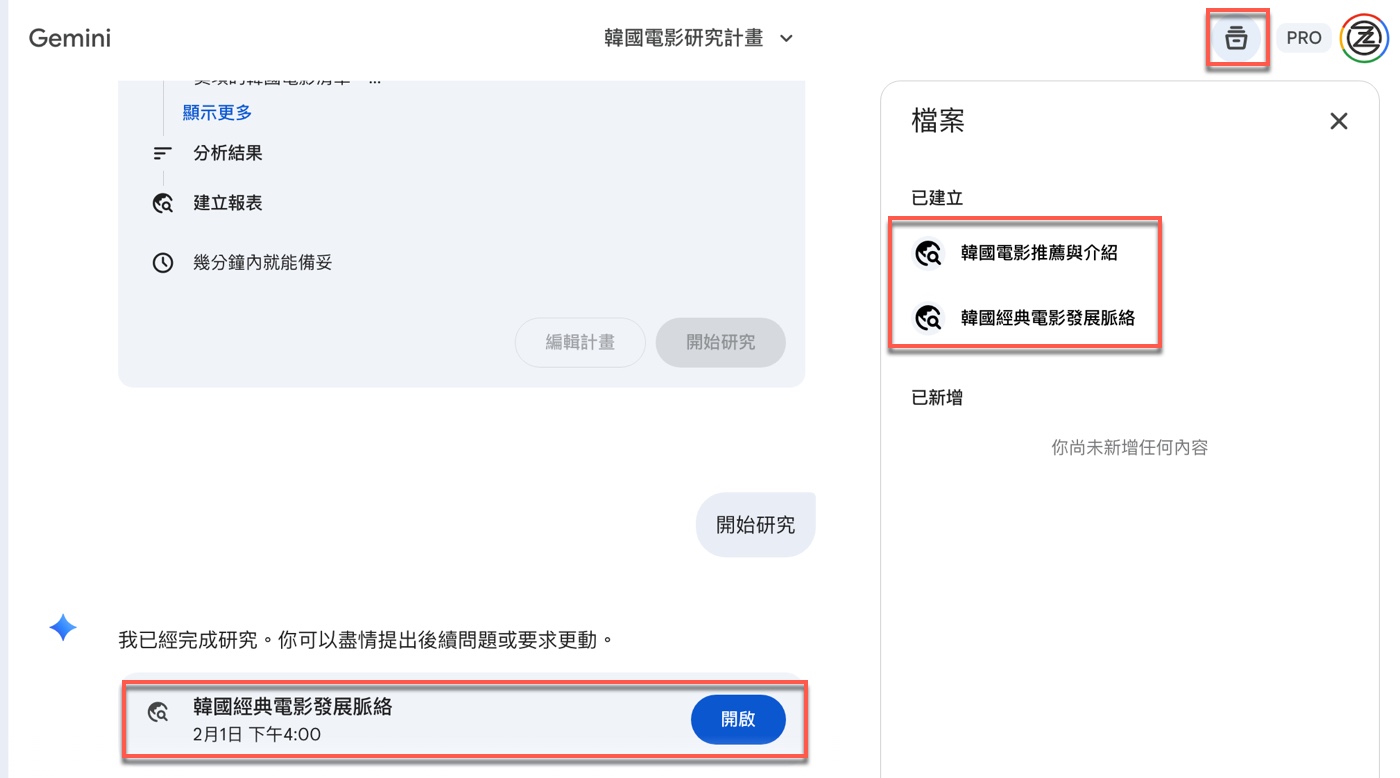Click the PRO badge
This screenshot has height=778, width=1400.
point(1303,37)
